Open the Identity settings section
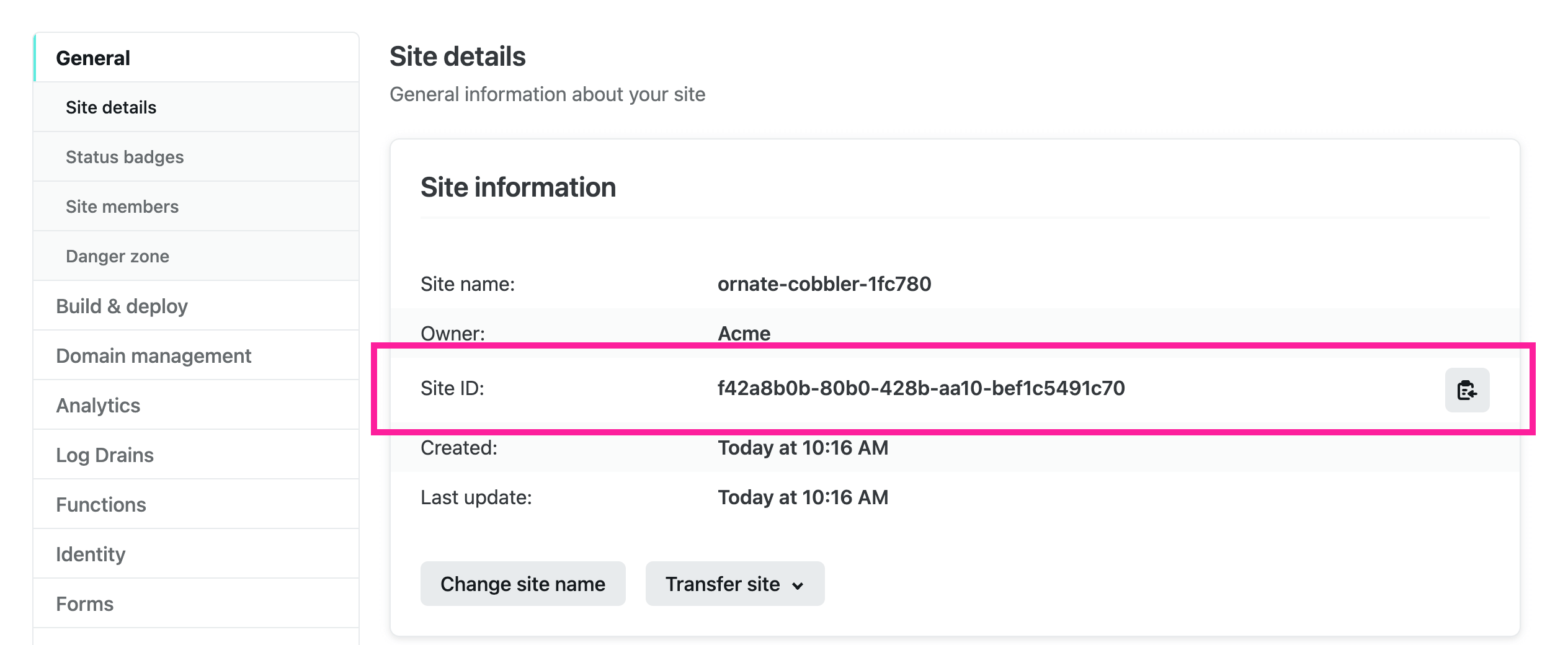Screen dimensions: 1568x645 click(x=91, y=553)
